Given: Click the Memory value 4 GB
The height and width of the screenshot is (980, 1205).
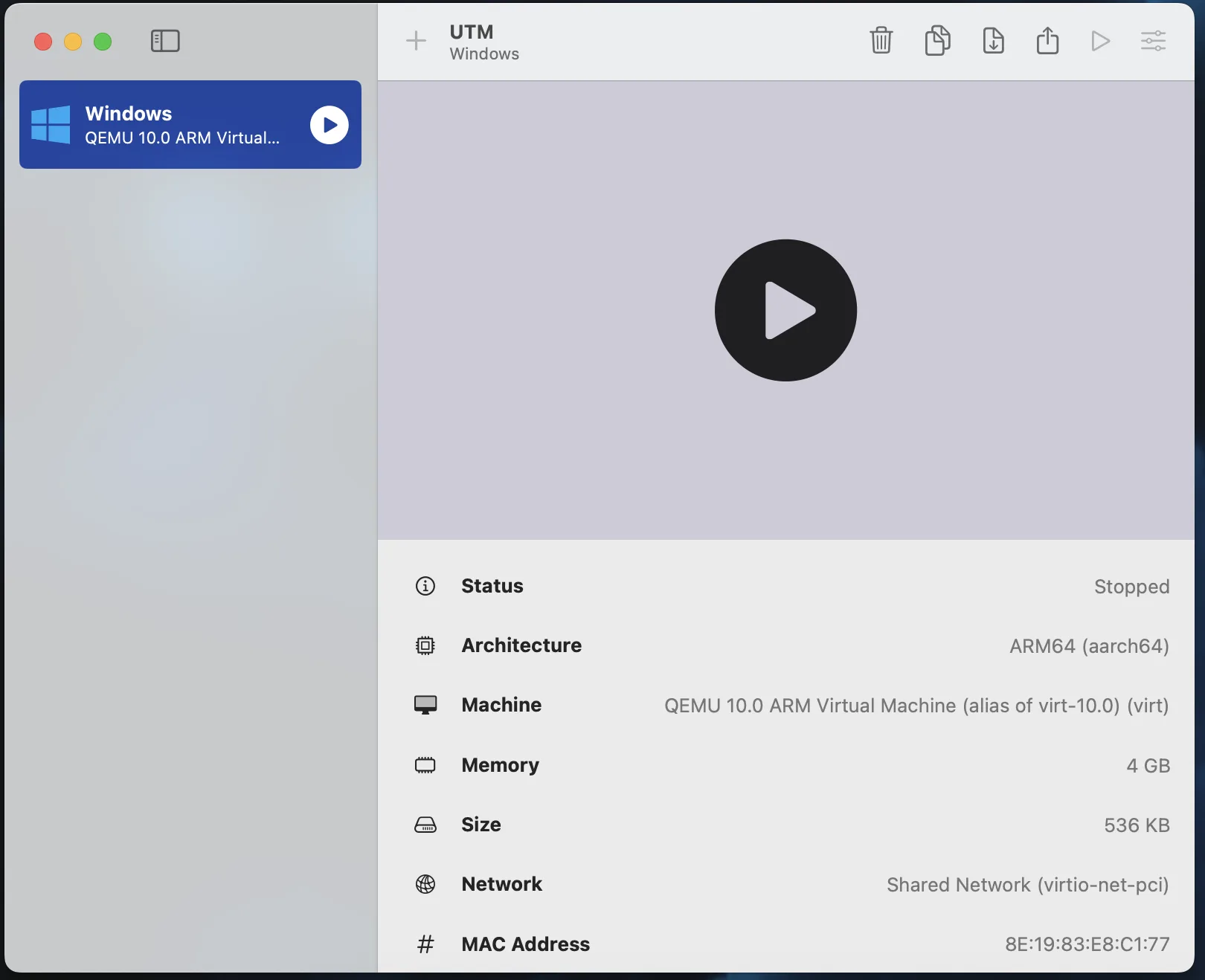Looking at the screenshot, I should pyautogui.click(x=1148, y=765).
